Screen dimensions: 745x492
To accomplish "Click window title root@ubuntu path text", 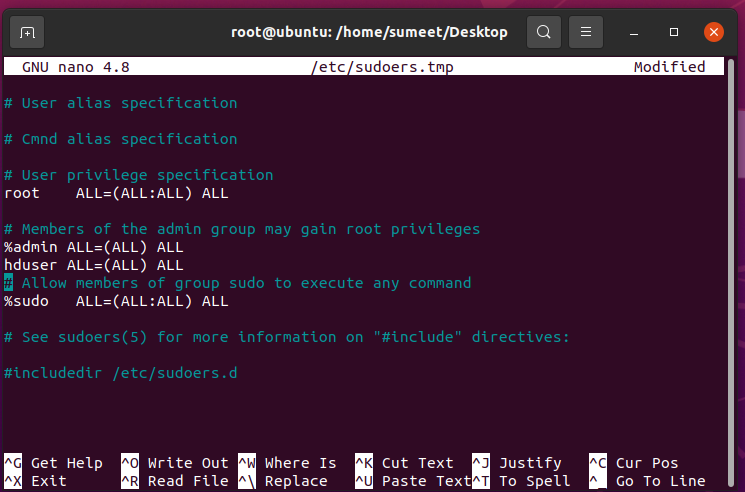I will point(369,32).
